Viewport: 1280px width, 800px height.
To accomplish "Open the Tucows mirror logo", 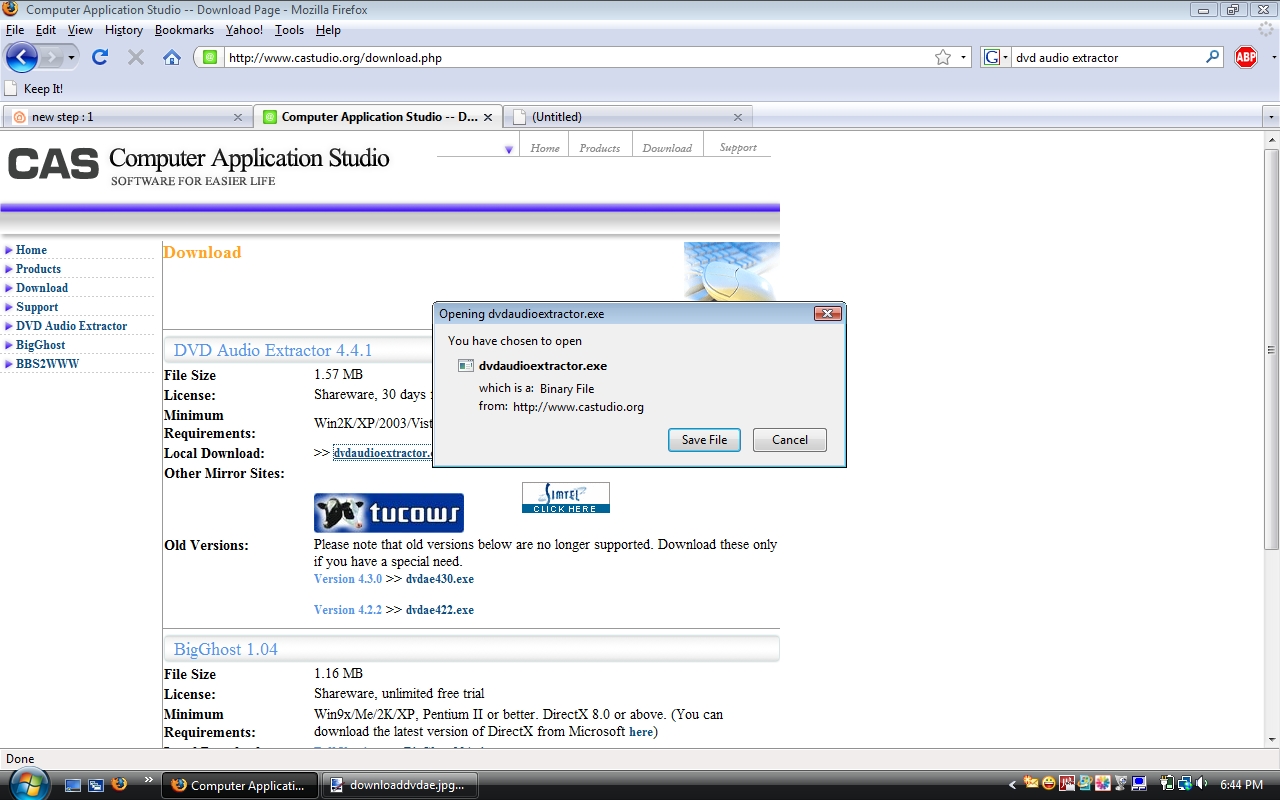I will [389, 513].
